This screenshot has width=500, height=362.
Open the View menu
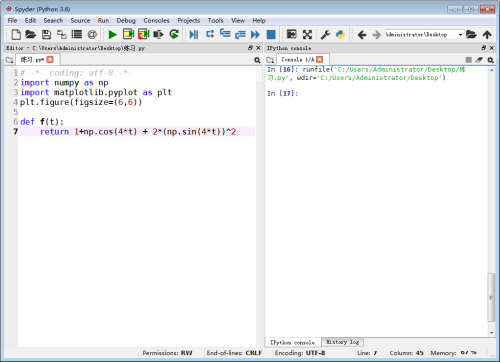coord(238,21)
